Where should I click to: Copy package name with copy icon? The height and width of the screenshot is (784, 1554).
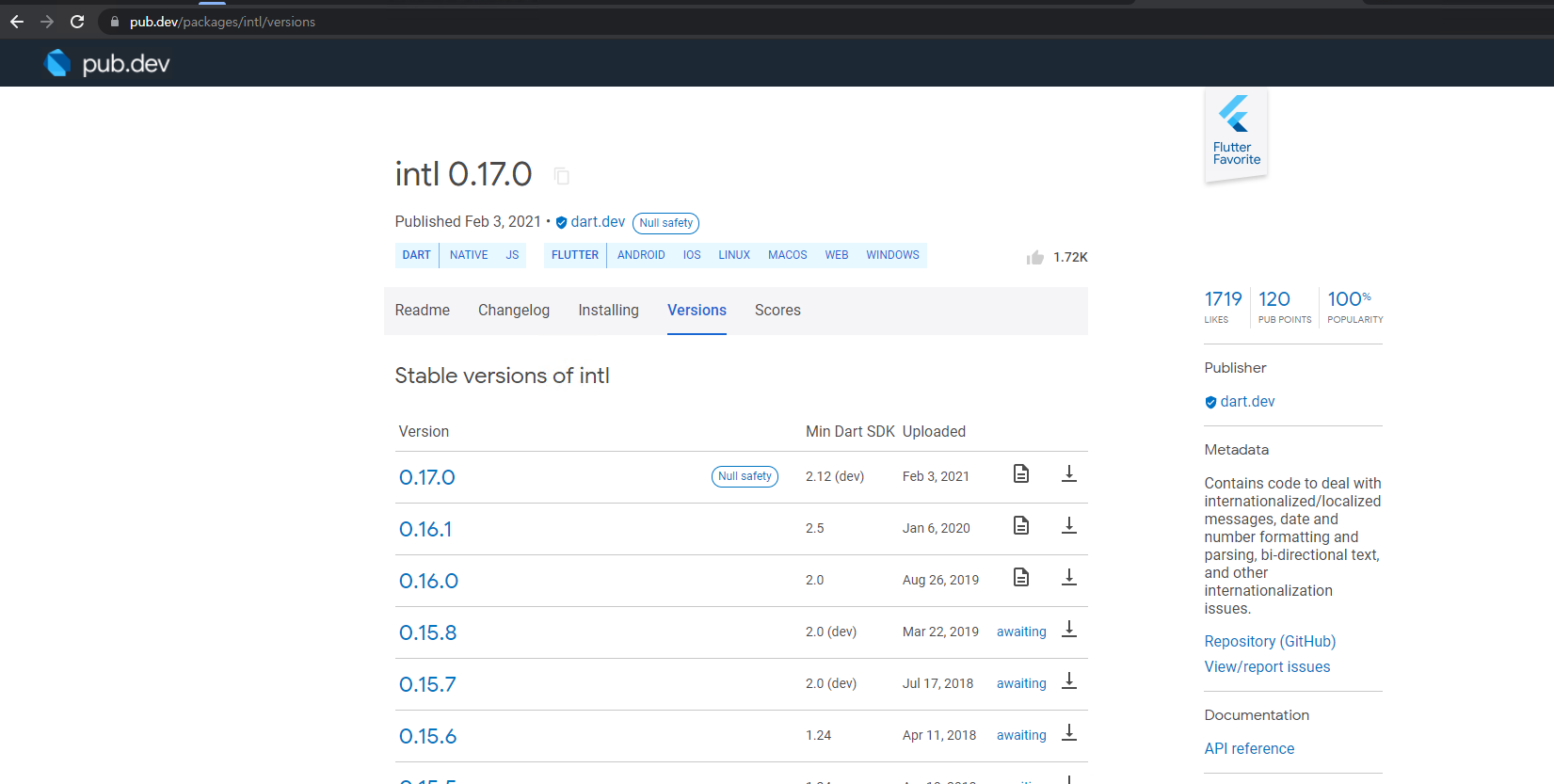click(562, 176)
